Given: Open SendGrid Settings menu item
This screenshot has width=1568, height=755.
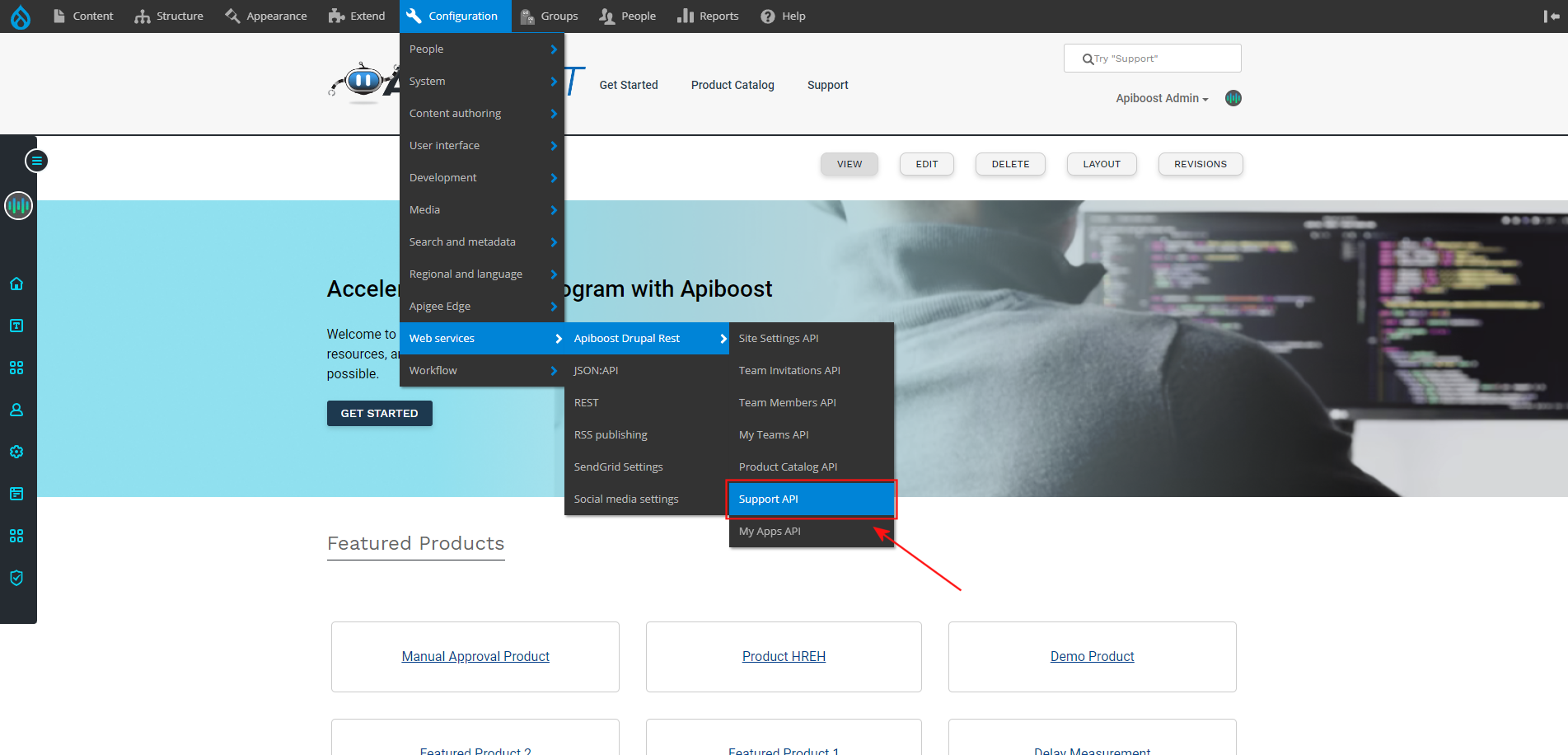Looking at the screenshot, I should click(647, 467).
